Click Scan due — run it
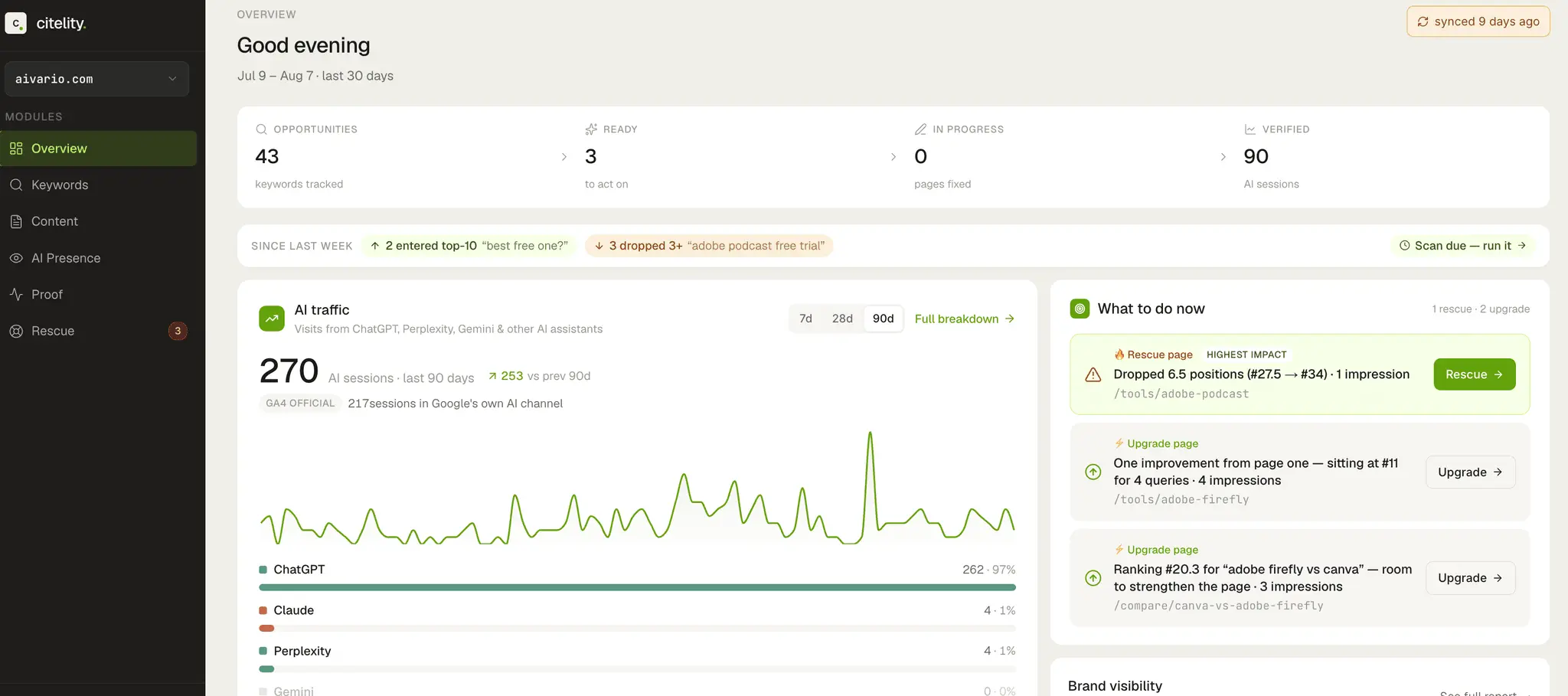The height and width of the screenshot is (696, 1568). tap(1462, 246)
